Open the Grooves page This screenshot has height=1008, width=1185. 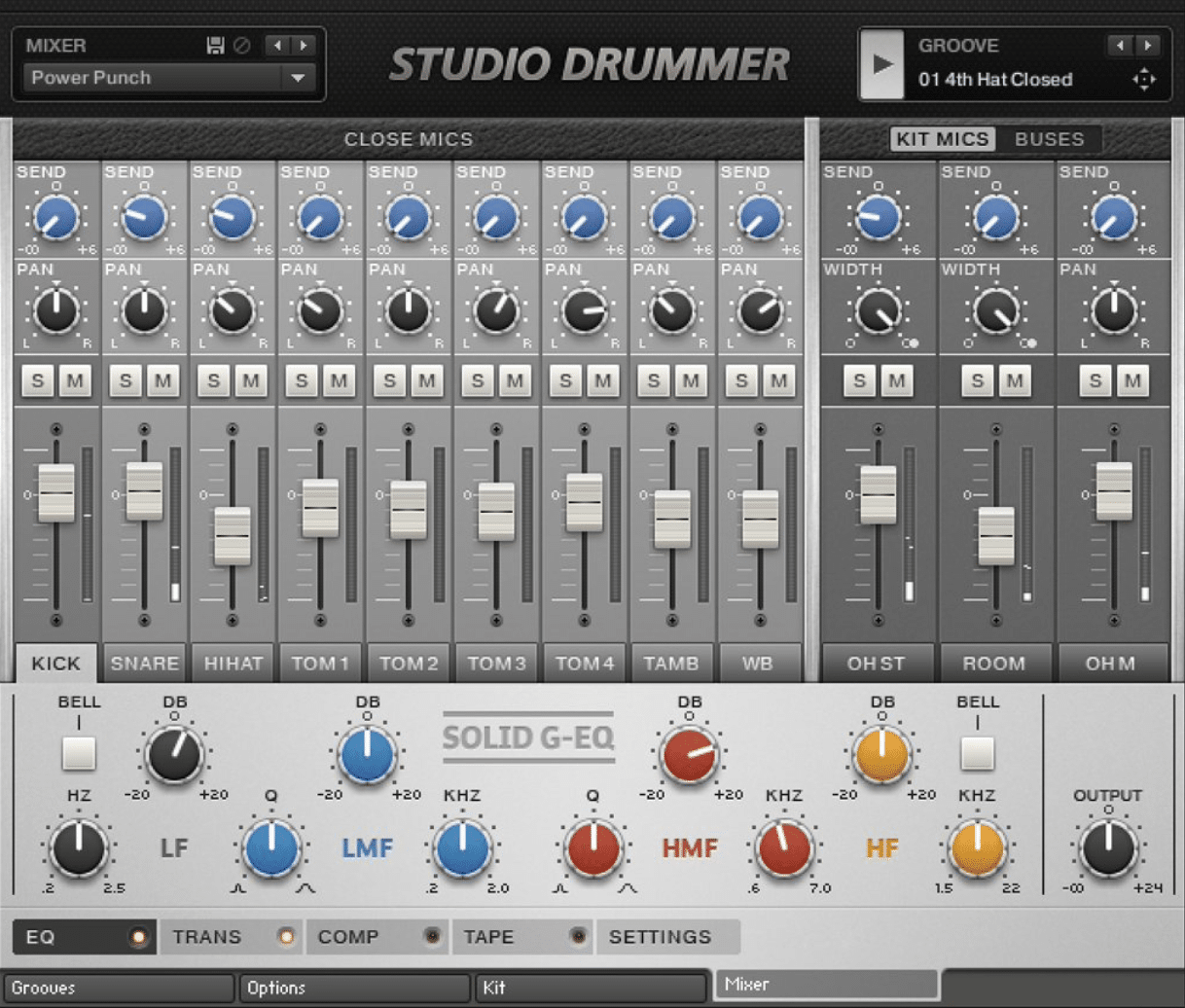(119, 988)
